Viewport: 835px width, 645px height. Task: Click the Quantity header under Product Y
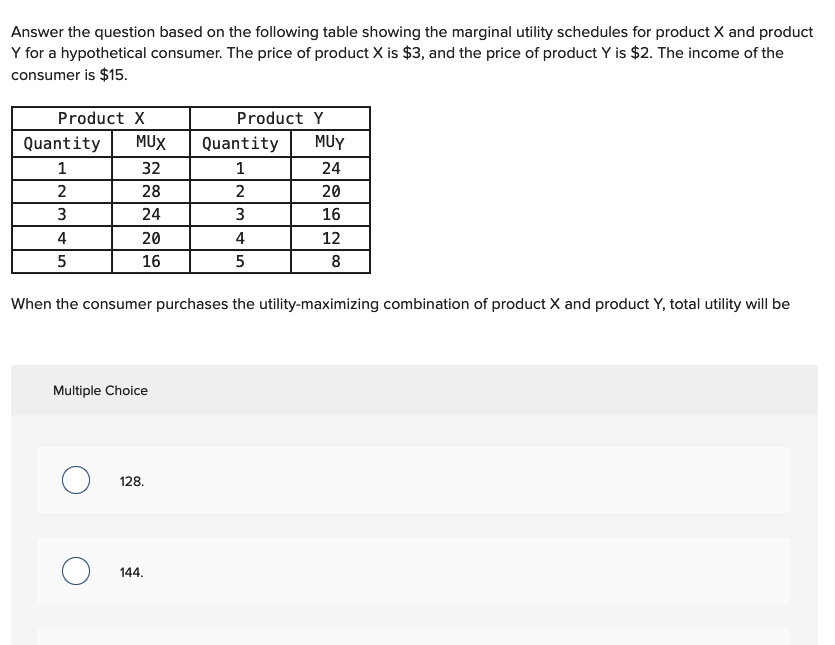[x=240, y=143]
